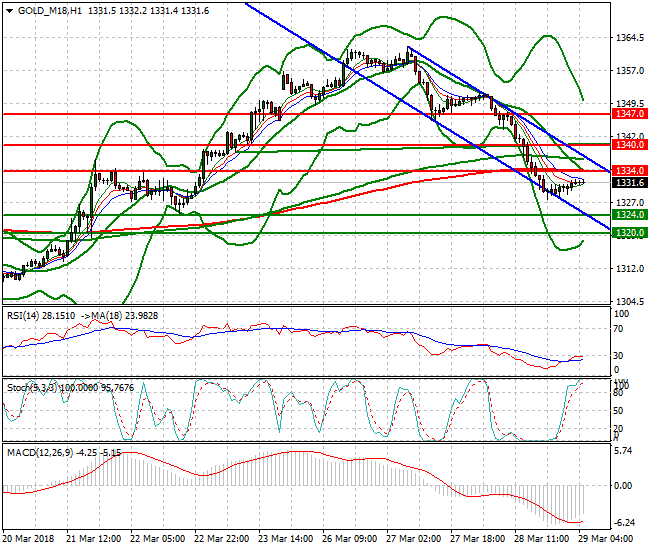Screen dimensions: 650x550
Task: Select the 1364.5 price axis value
Action: tap(630, 38)
